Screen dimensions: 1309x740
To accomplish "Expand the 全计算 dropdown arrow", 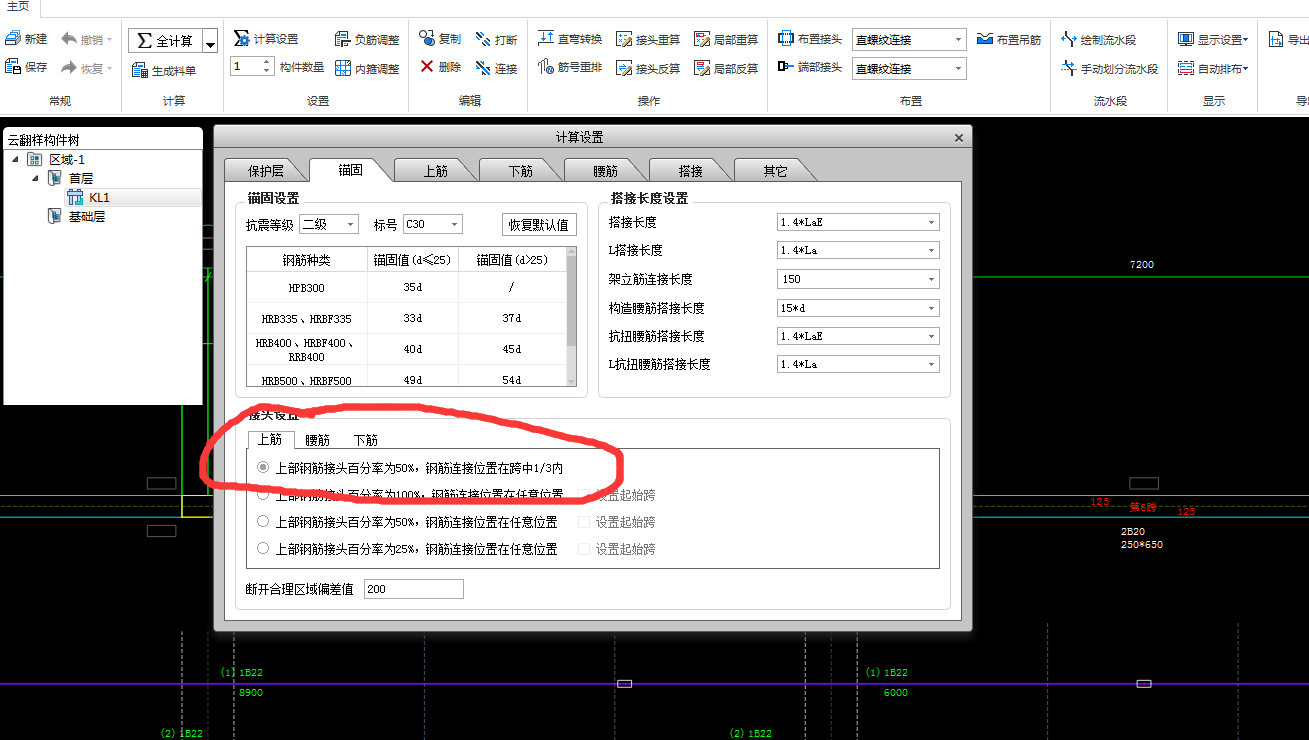I will [x=210, y=42].
